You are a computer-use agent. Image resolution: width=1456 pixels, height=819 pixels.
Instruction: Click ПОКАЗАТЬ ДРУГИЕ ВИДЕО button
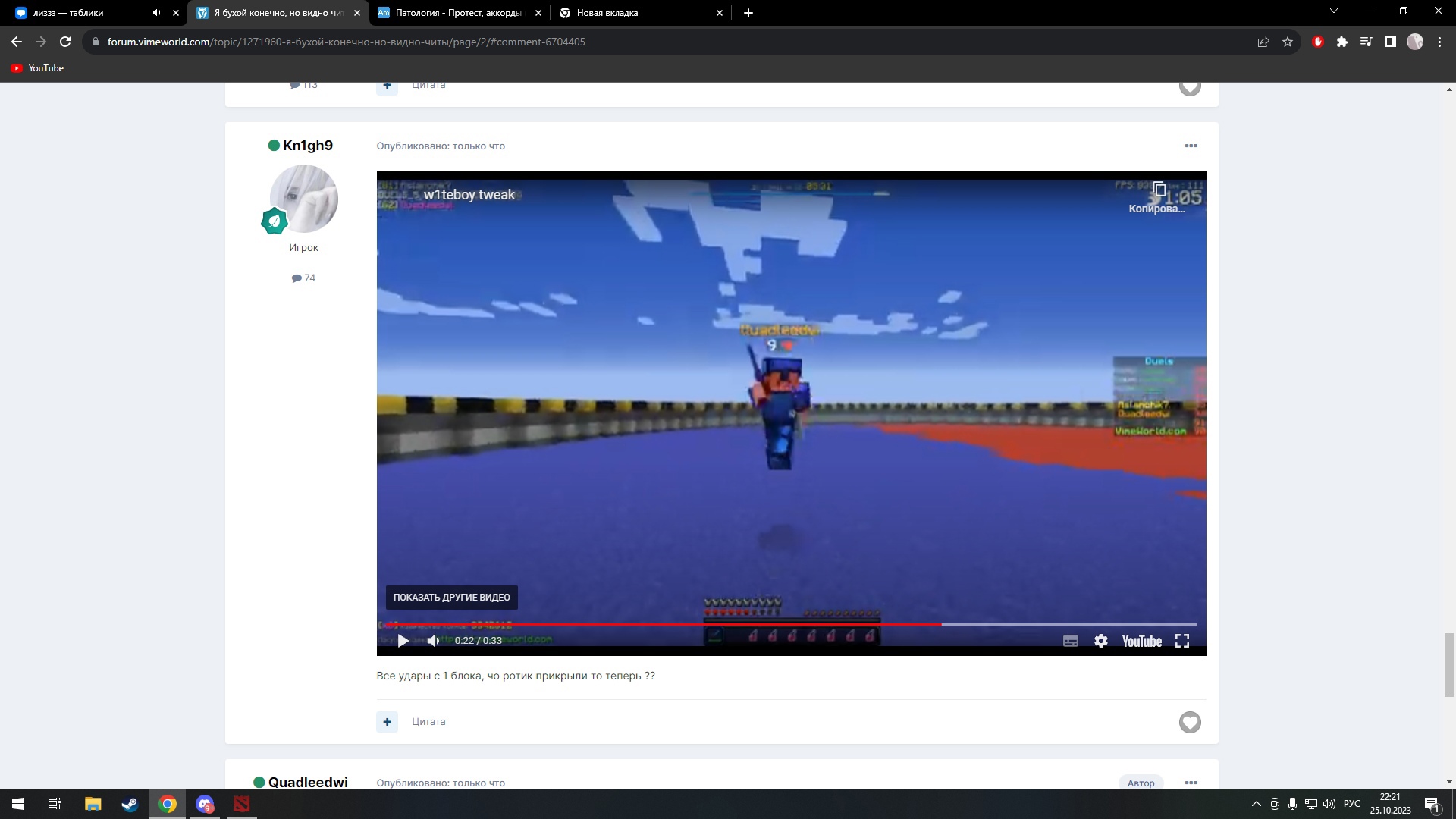451,598
